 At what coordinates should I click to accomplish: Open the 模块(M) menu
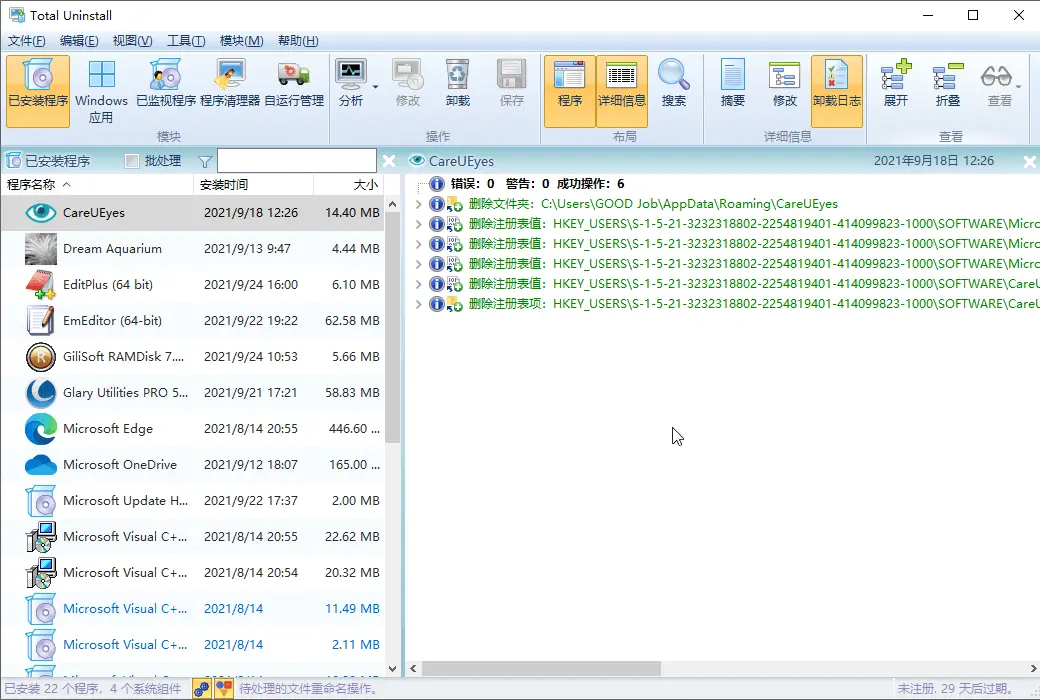pyautogui.click(x=241, y=40)
